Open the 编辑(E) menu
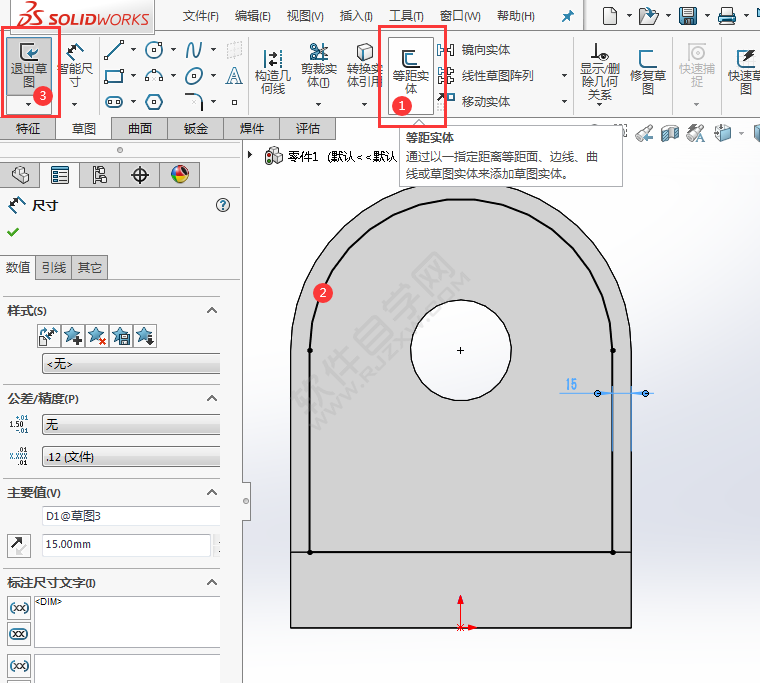Viewport: 760px width, 683px height. [x=253, y=16]
